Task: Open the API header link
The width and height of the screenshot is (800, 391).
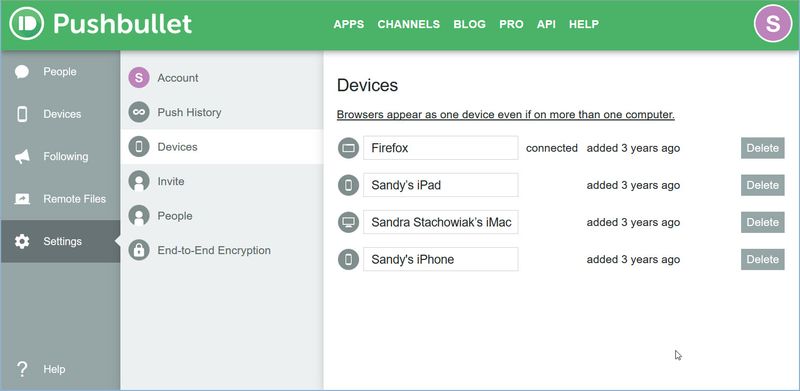Action: click(x=546, y=24)
